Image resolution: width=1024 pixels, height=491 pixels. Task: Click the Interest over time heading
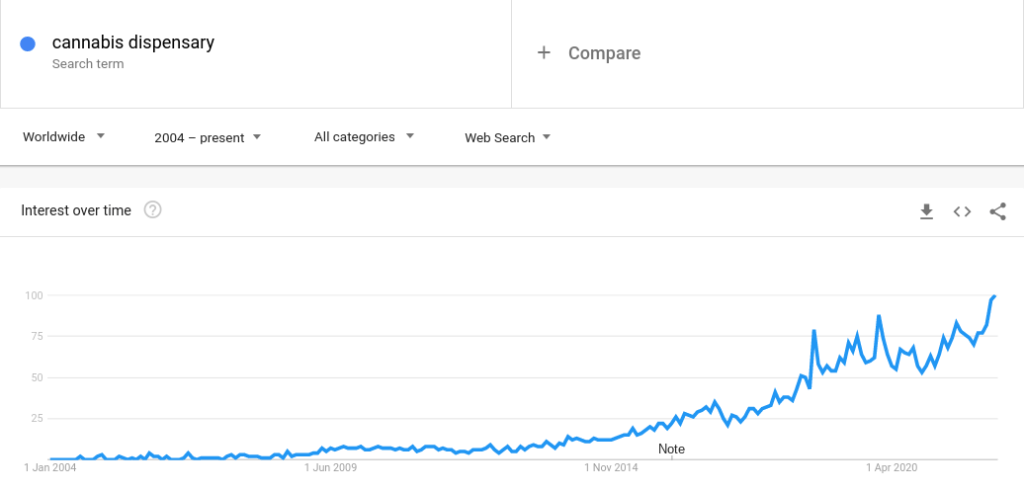coord(76,210)
